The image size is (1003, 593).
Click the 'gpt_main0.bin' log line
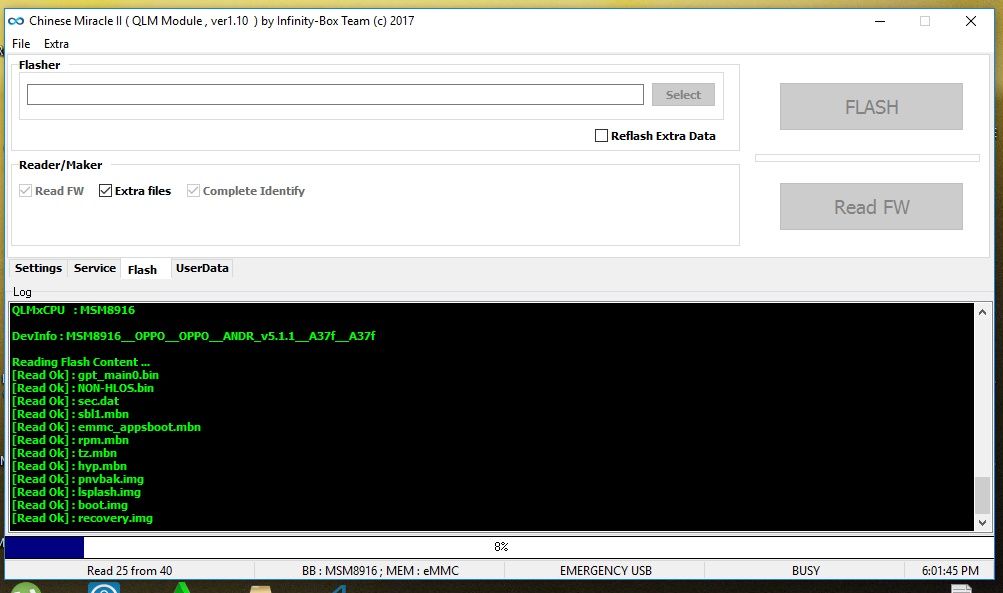(x=85, y=375)
